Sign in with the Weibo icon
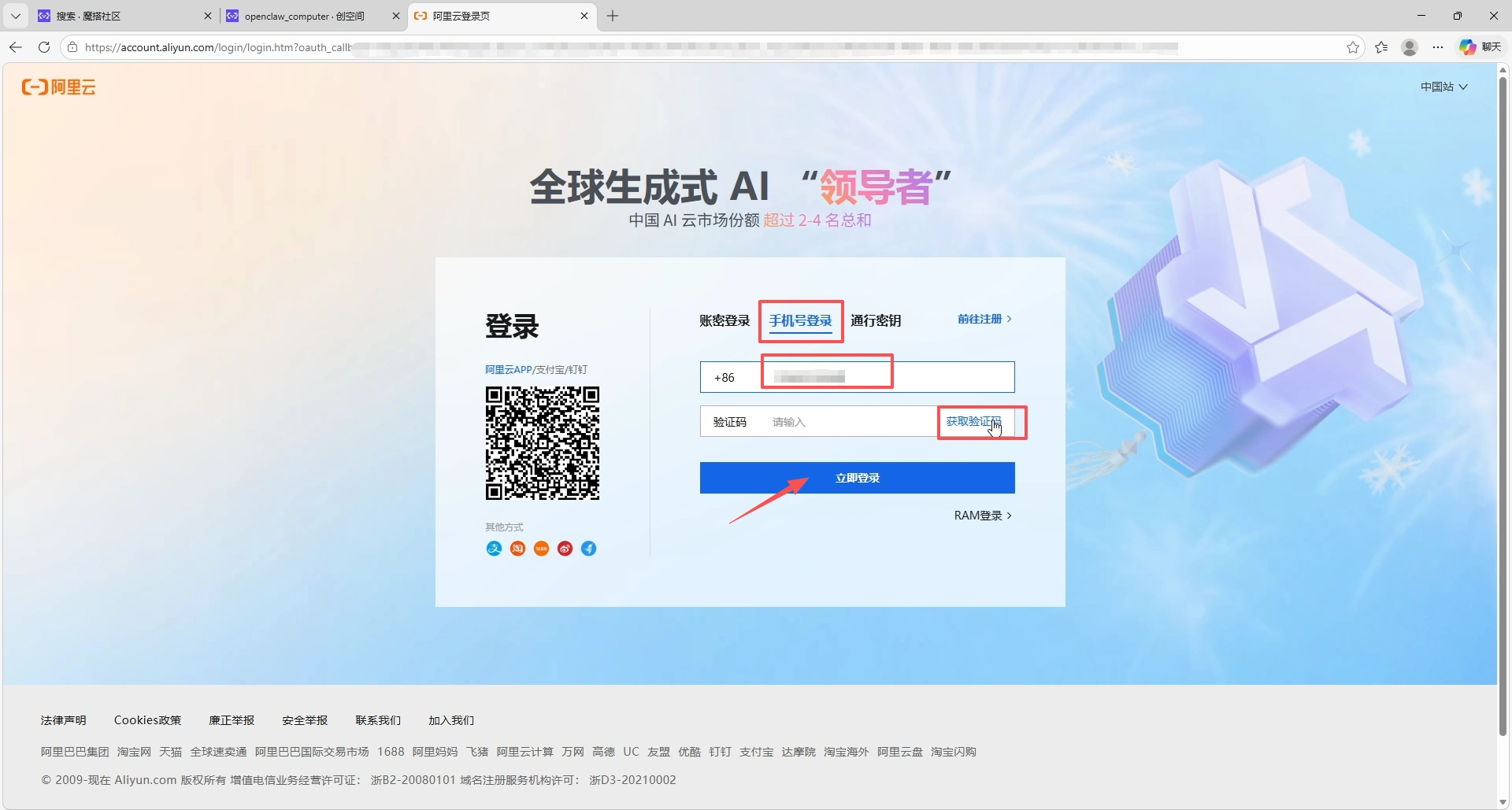Image resolution: width=1512 pixels, height=810 pixels. point(565,549)
